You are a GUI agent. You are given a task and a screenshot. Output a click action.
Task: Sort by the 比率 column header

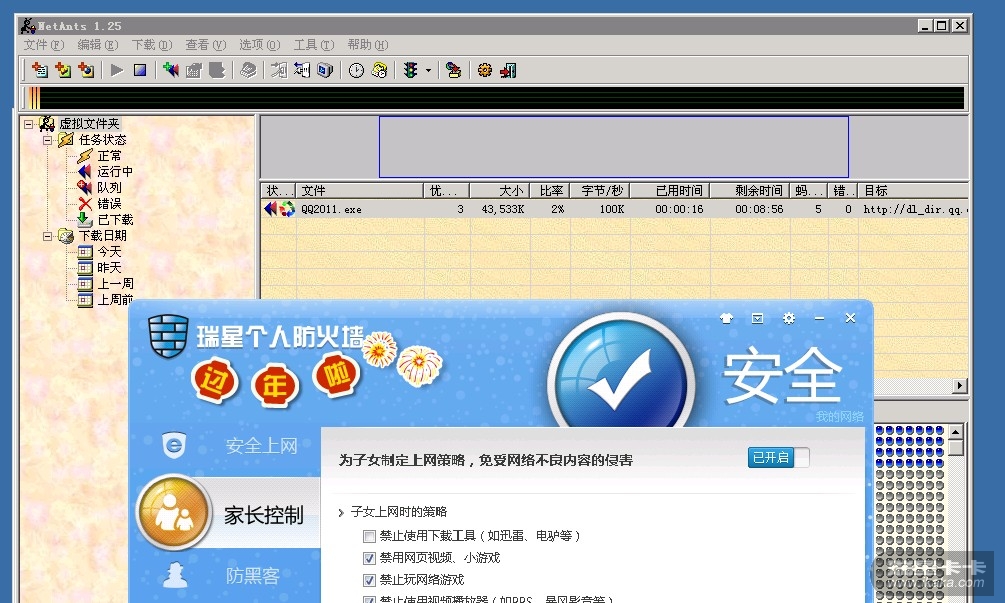click(x=550, y=190)
